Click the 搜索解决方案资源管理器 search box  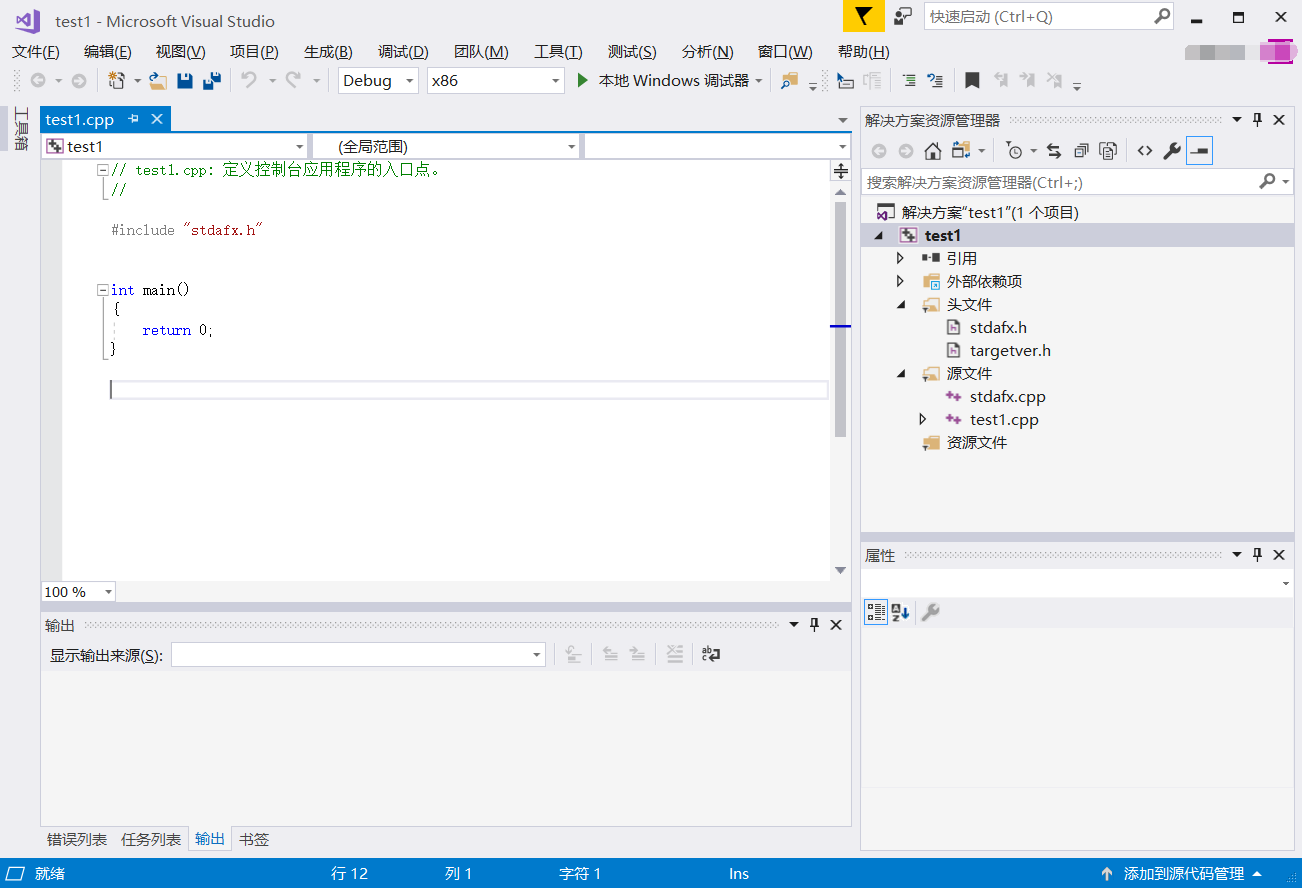(1076, 182)
